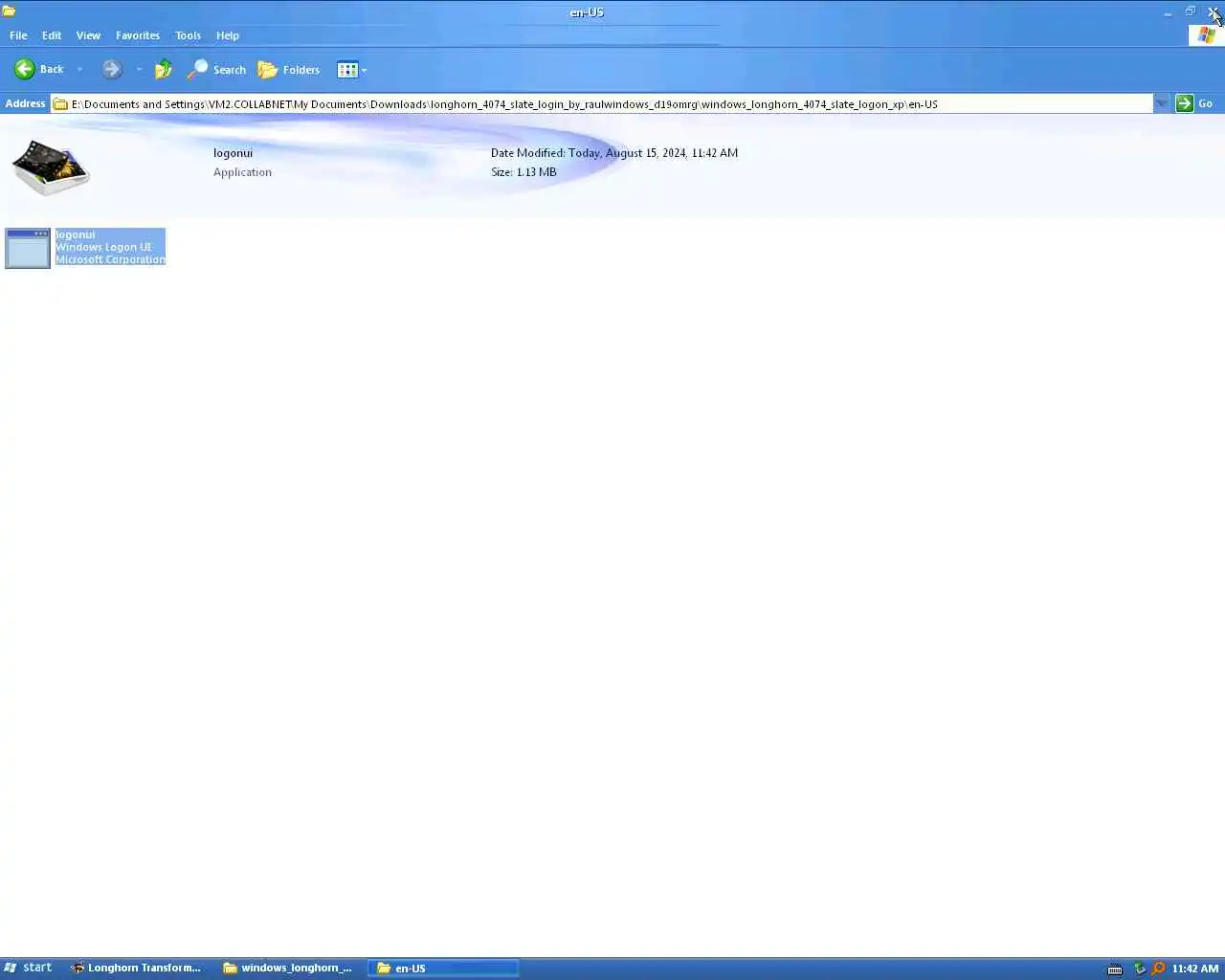Expand the Address bar dropdown arrow
This screenshot has width=1225, height=980.
coord(1162,103)
